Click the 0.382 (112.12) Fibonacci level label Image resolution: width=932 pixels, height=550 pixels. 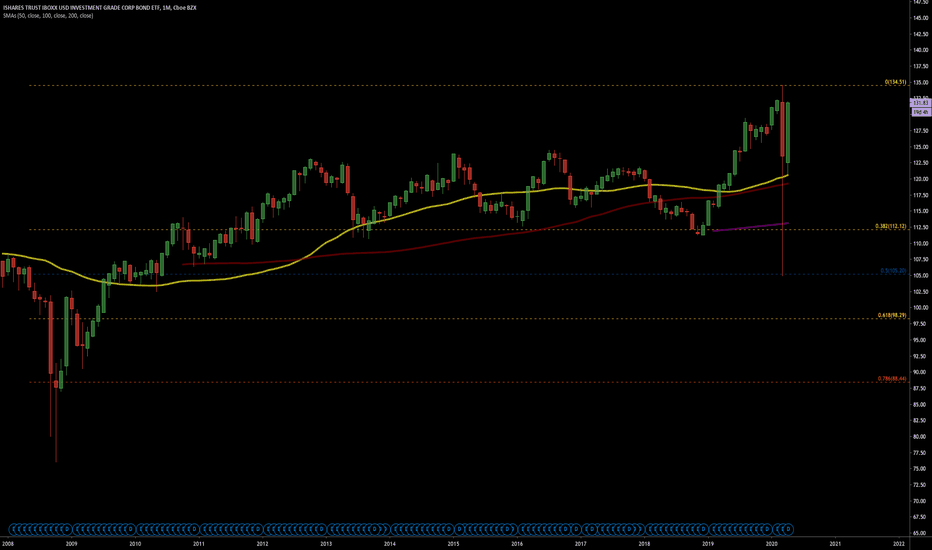(890, 226)
